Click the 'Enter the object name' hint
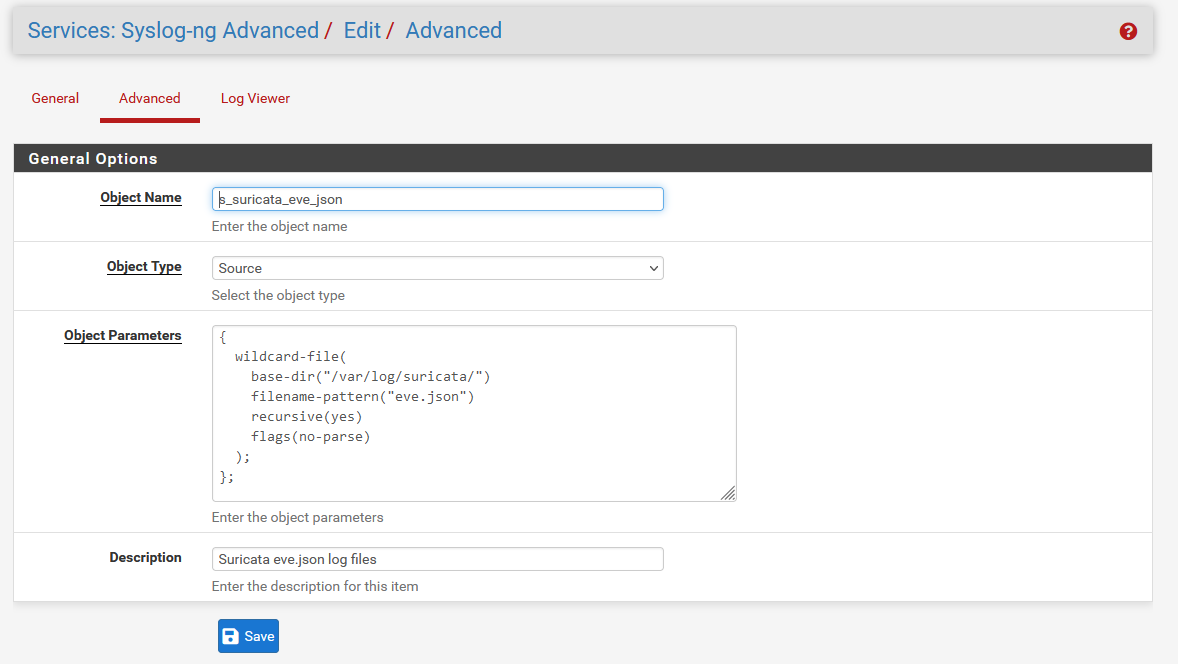 coord(279,226)
